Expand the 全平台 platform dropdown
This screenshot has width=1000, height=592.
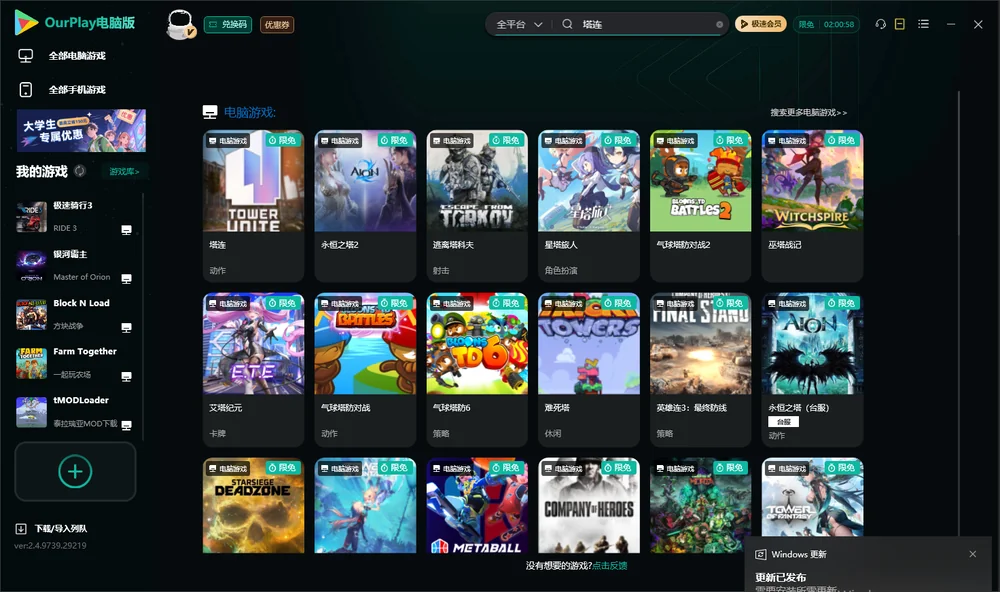(519, 24)
